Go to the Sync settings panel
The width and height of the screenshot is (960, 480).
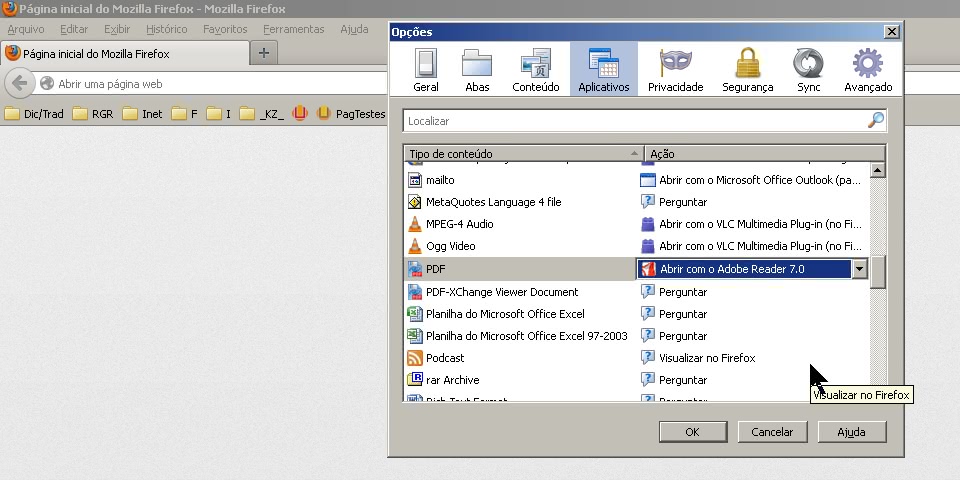click(808, 70)
